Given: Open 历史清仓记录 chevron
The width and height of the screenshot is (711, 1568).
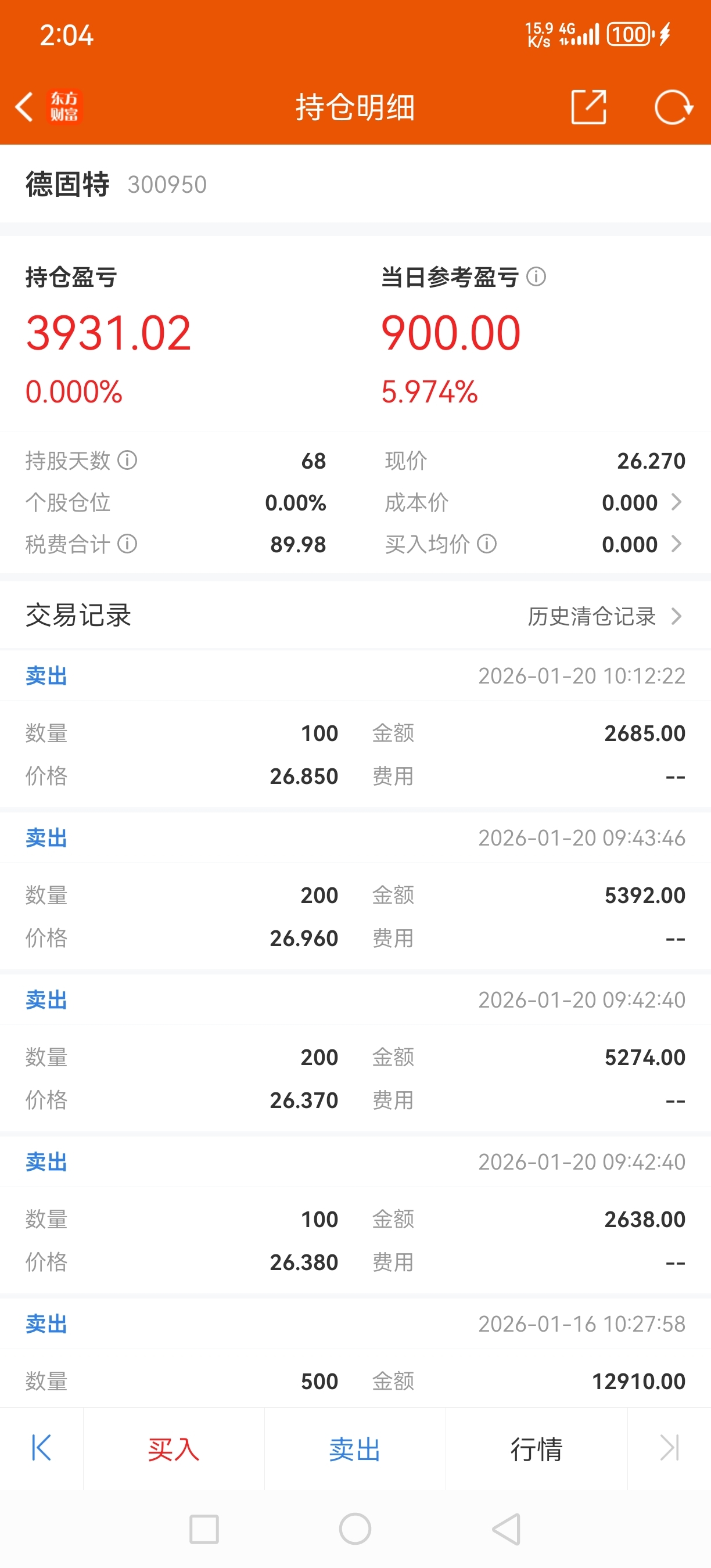Looking at the screenshot, I should 676,616.
